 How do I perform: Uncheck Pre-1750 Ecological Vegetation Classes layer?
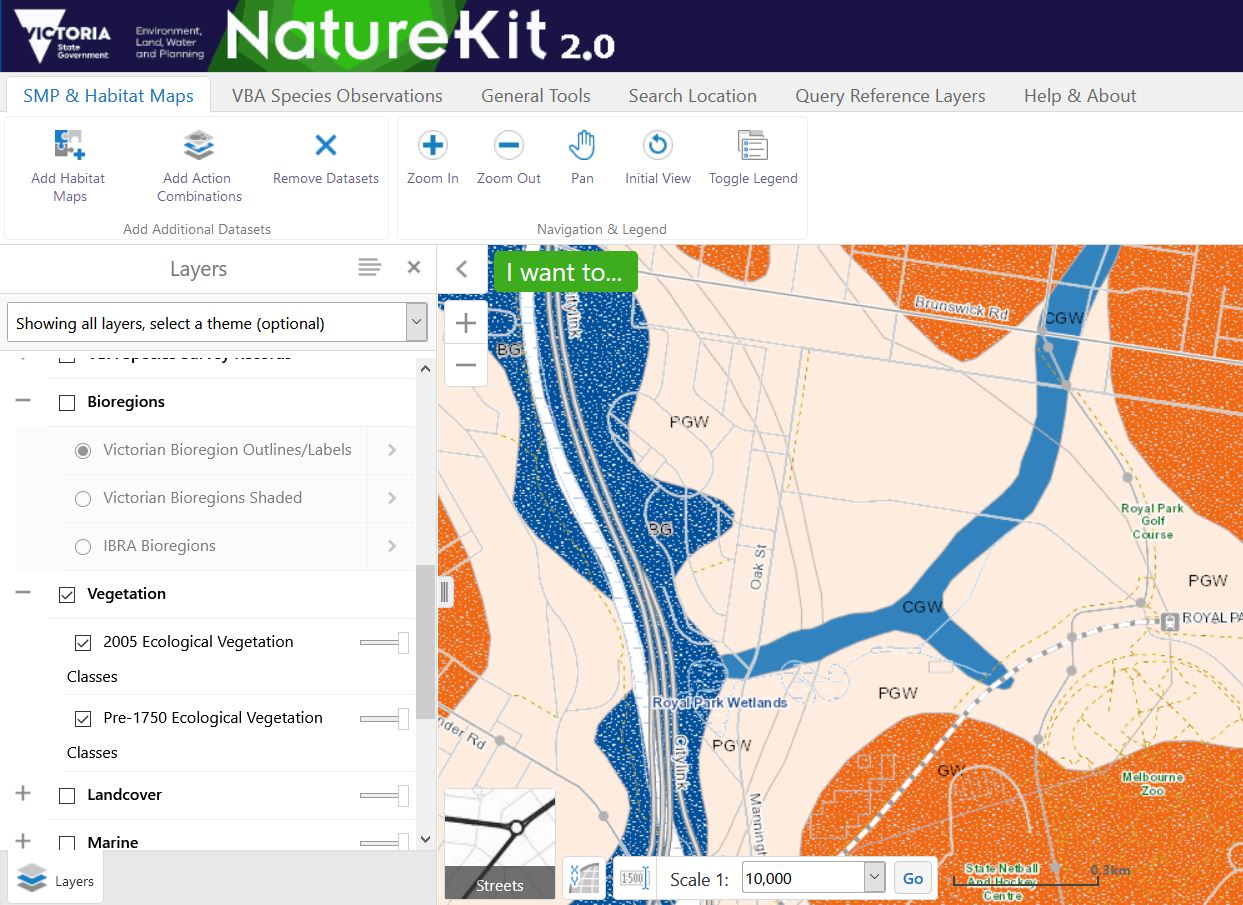coord(83,719)
